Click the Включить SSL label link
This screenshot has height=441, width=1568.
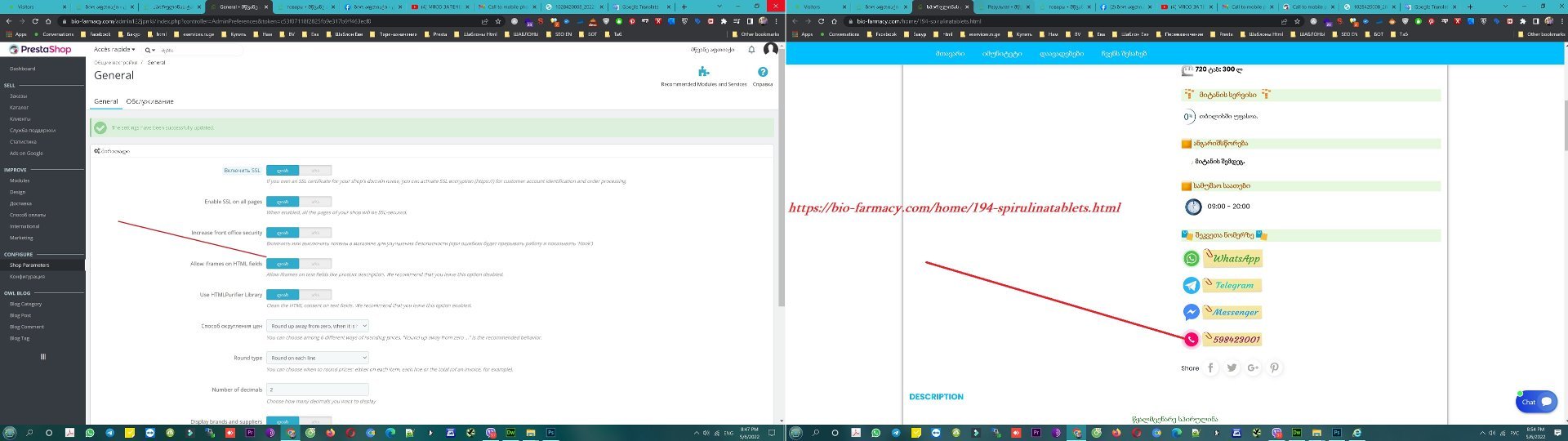tap(242, 170)
